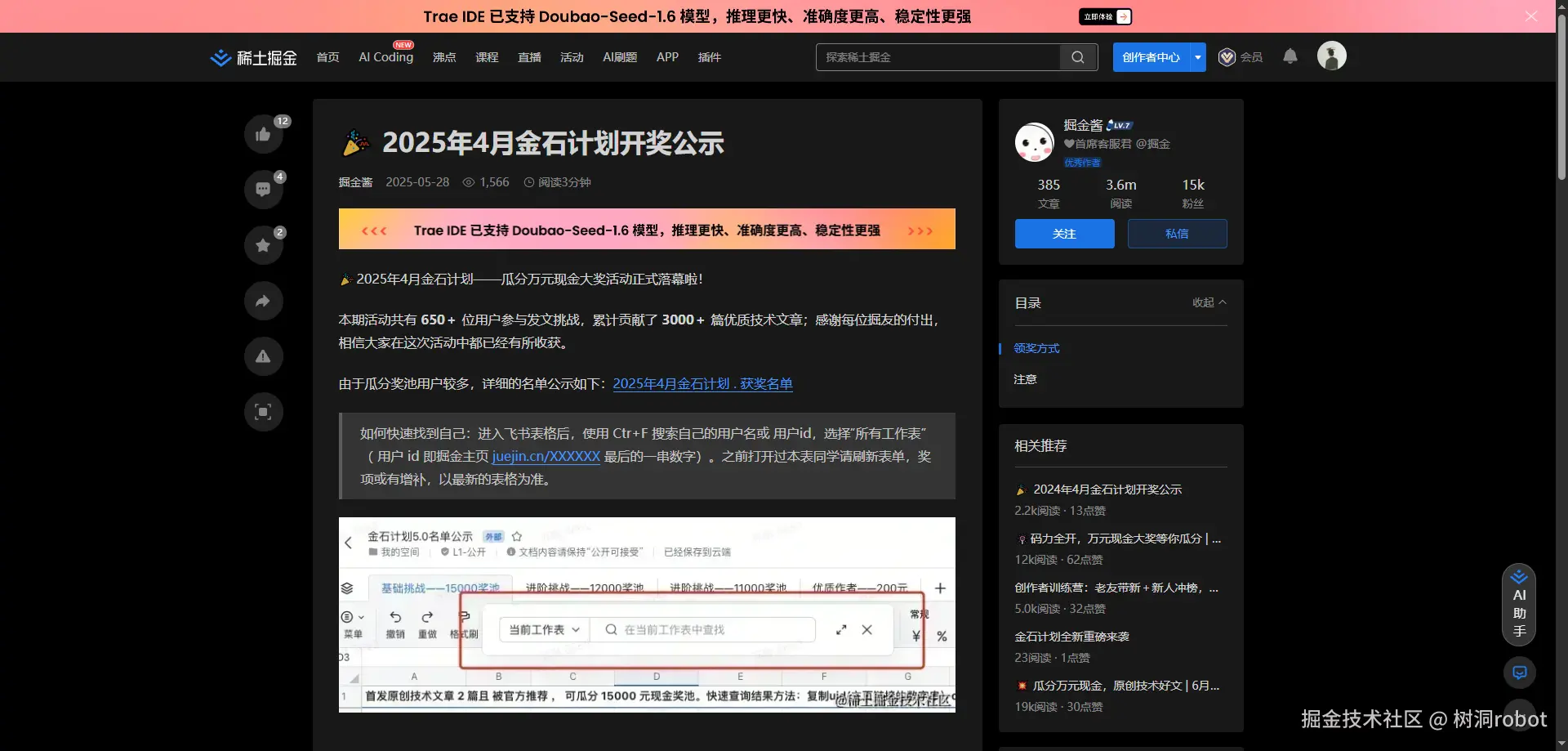Open notifications via the bell icon
Screen dimensions: 1568x751
tap(1290, 56)
